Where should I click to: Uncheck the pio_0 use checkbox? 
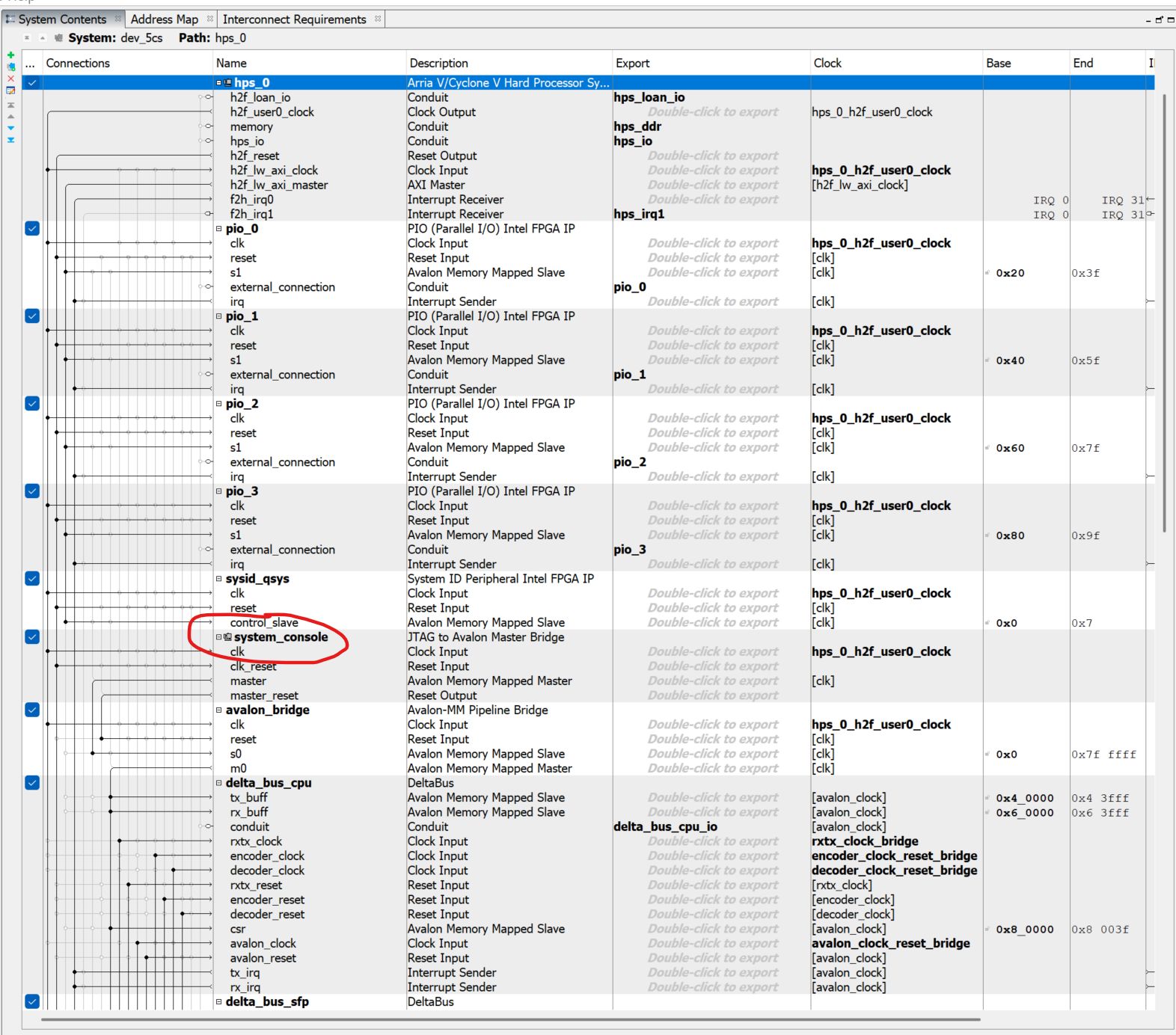(x=32, y=229)
